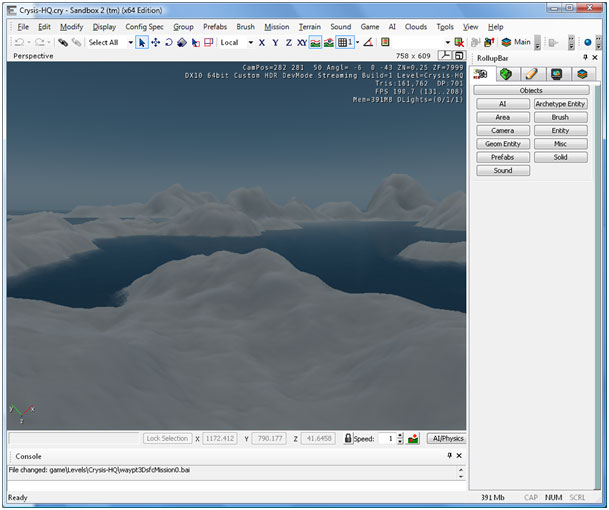Select the Terrain tab in RollupBar
The width and height of the screenshot is (609, 510).
[506, 74]
